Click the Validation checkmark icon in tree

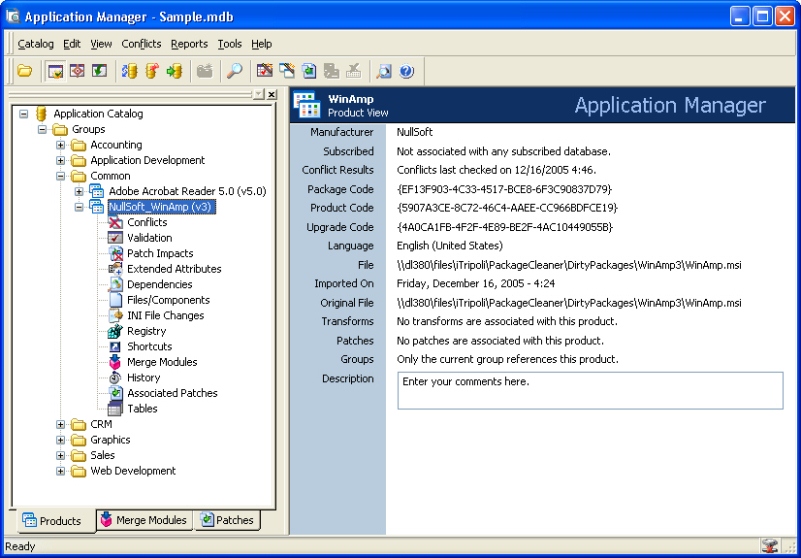tap(115, 238)
